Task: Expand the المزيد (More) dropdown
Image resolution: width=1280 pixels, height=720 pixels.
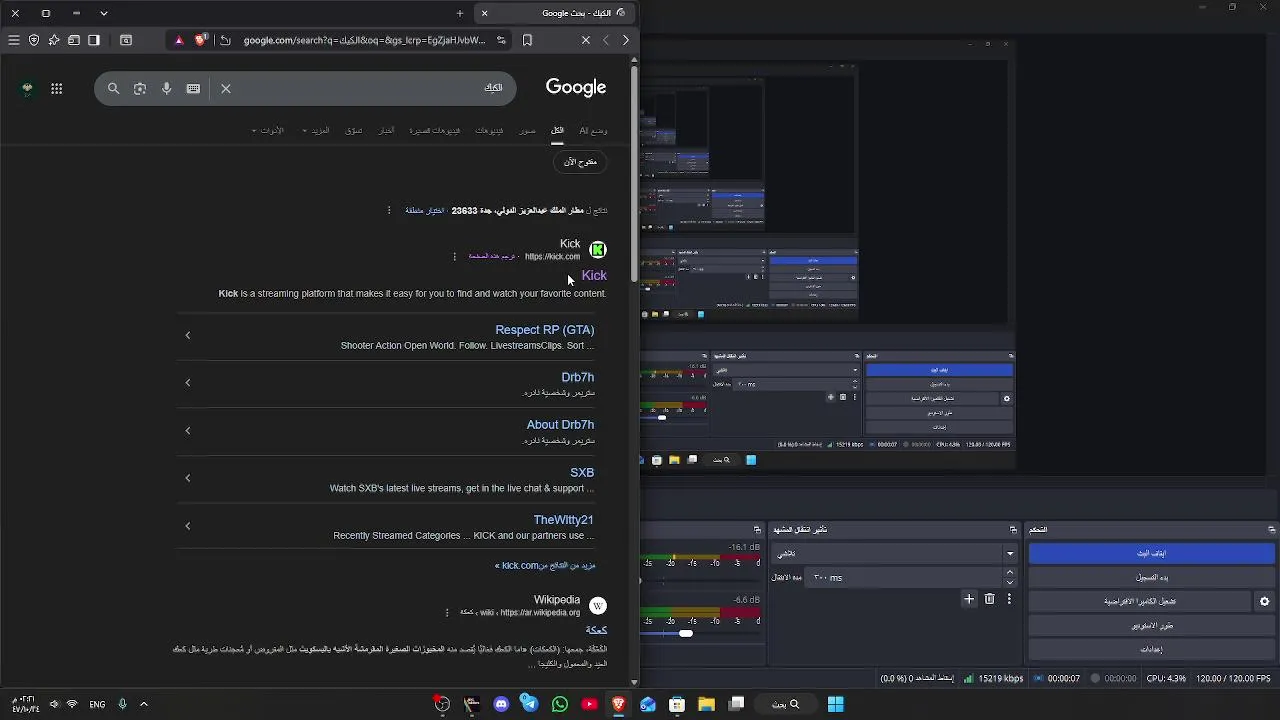Action: tap(316, 130)
